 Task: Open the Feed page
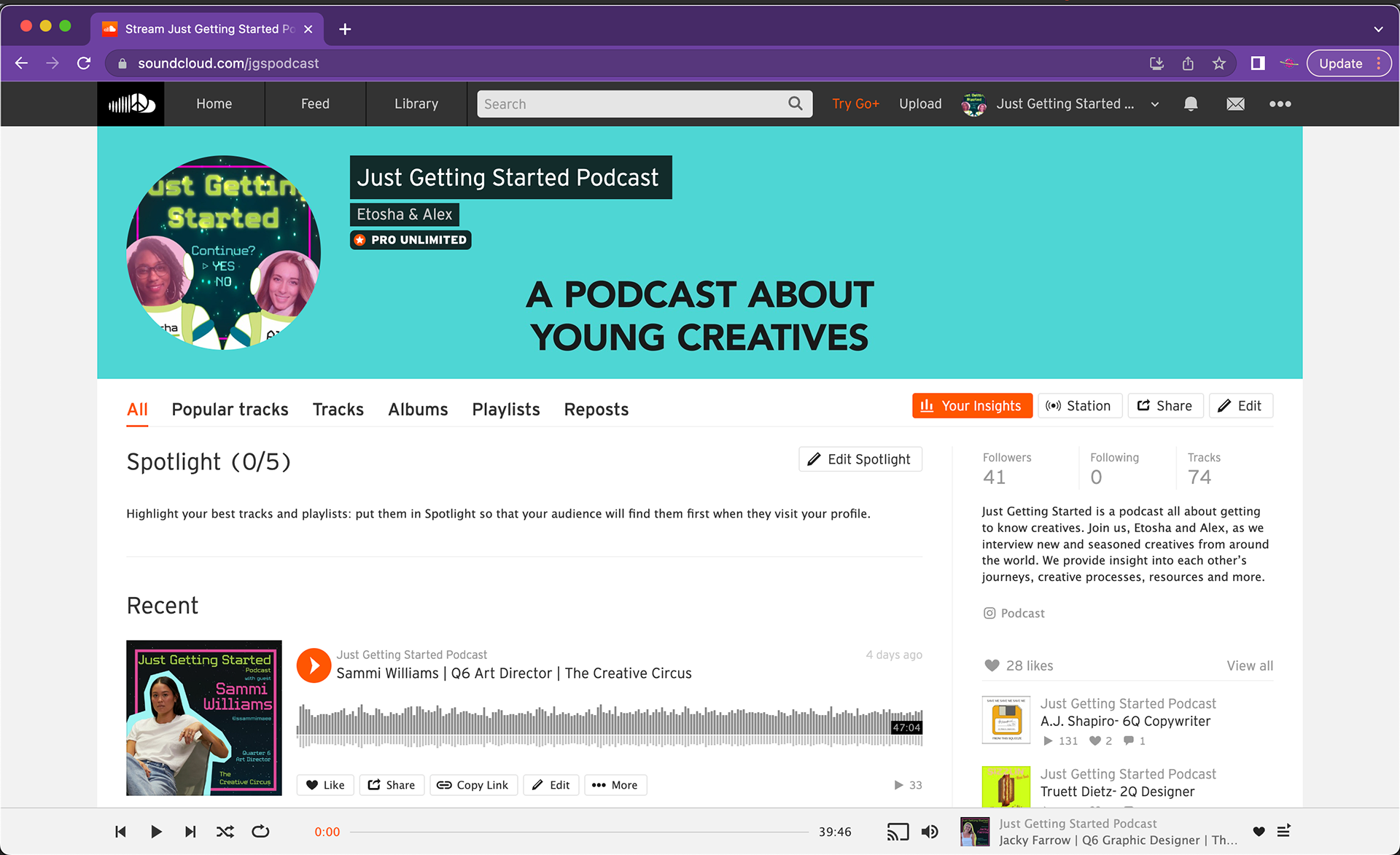coord(316,104)
